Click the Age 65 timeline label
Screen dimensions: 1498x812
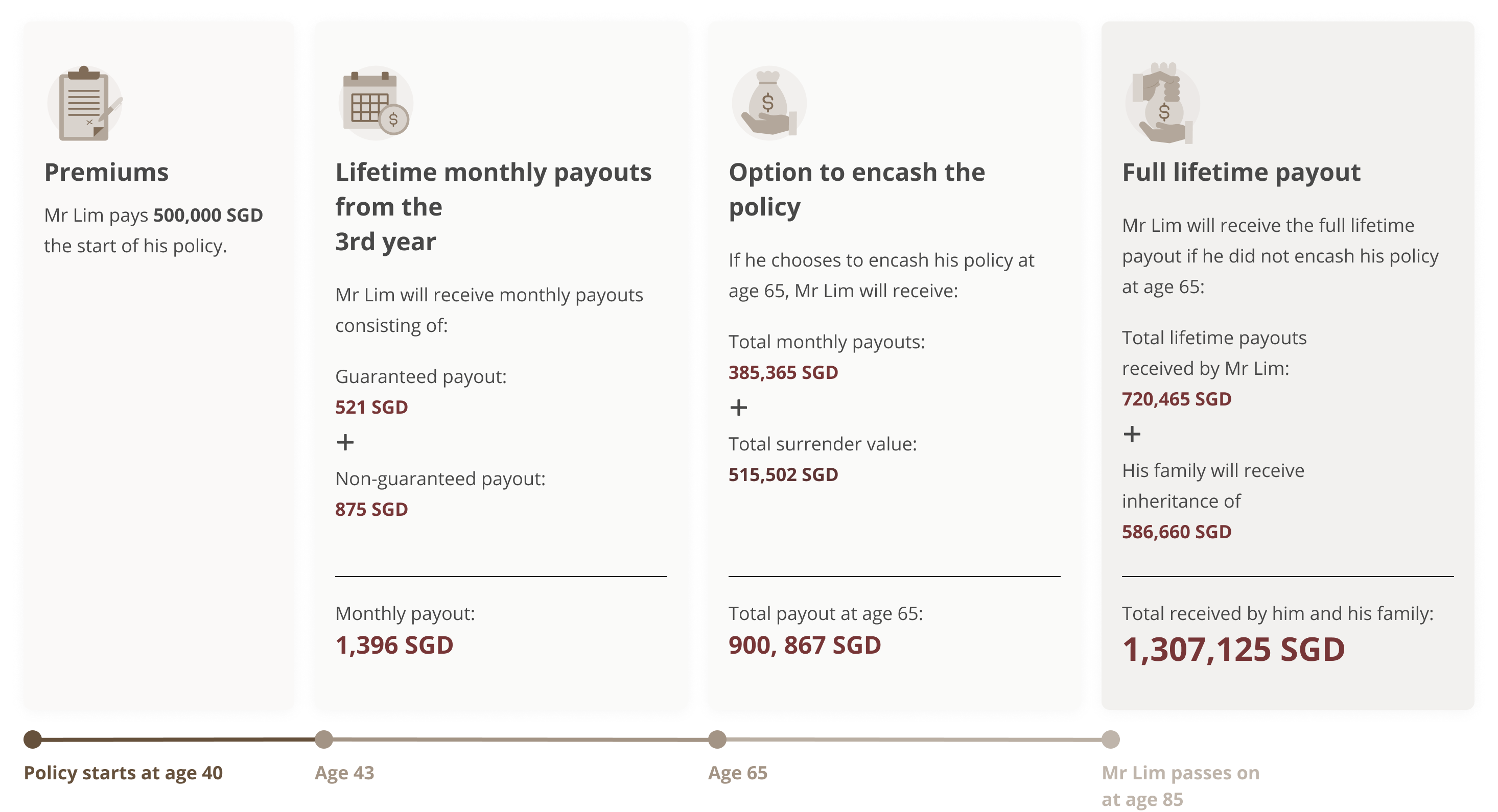tap(737, 773)
